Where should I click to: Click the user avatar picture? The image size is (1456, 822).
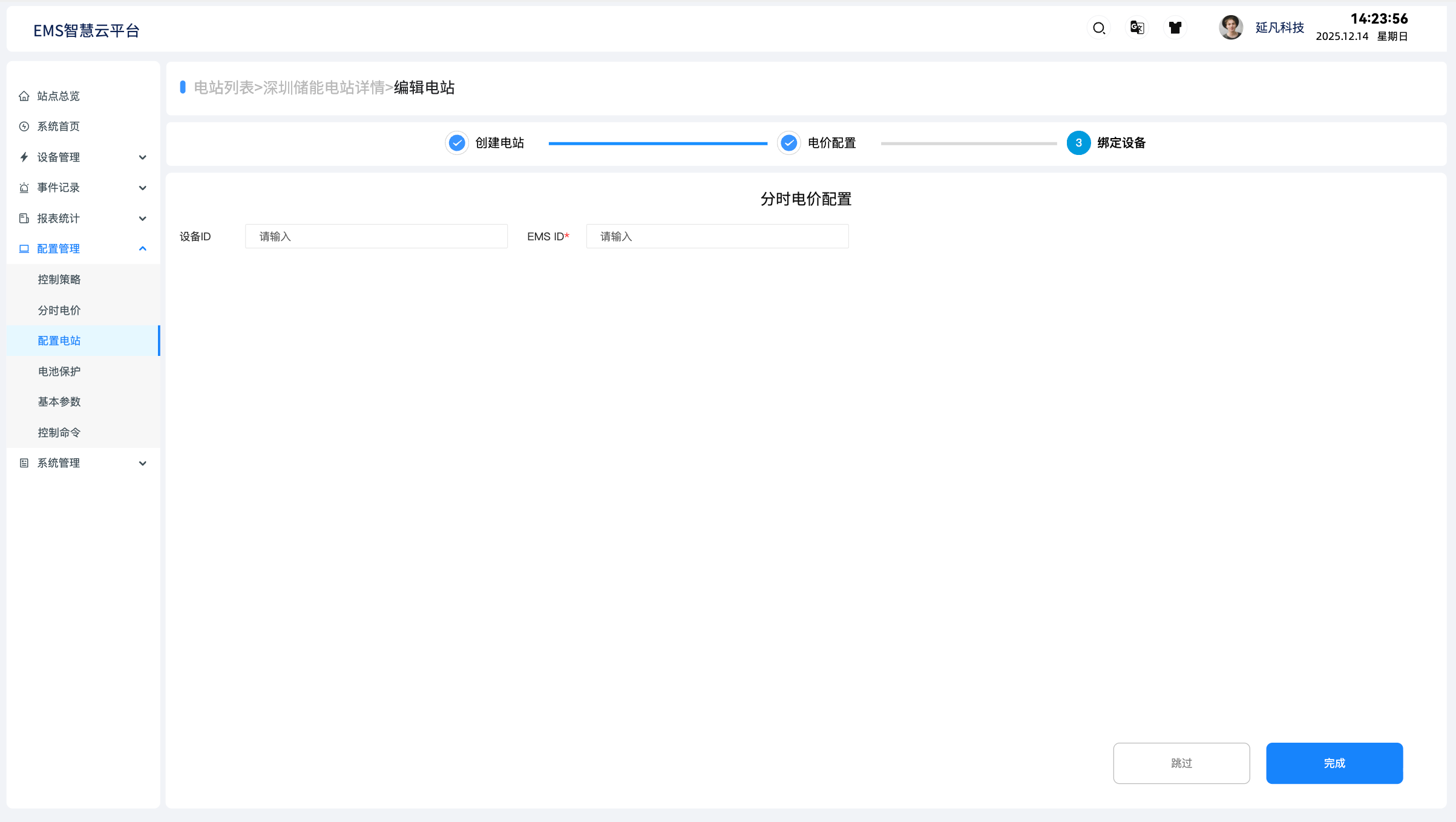(1230, 28)
